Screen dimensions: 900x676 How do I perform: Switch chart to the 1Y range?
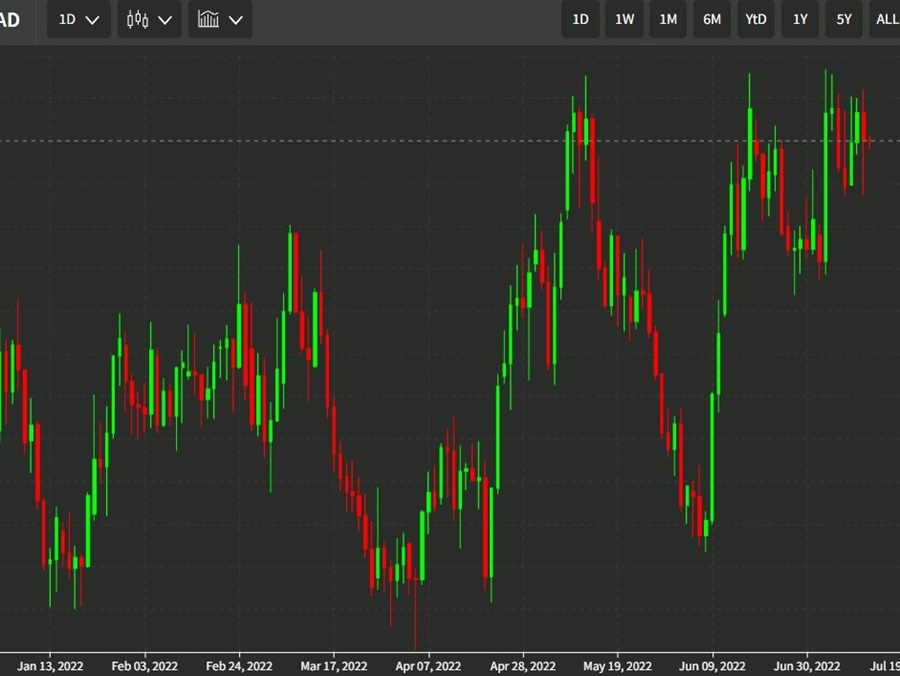[x=800, y=20]
